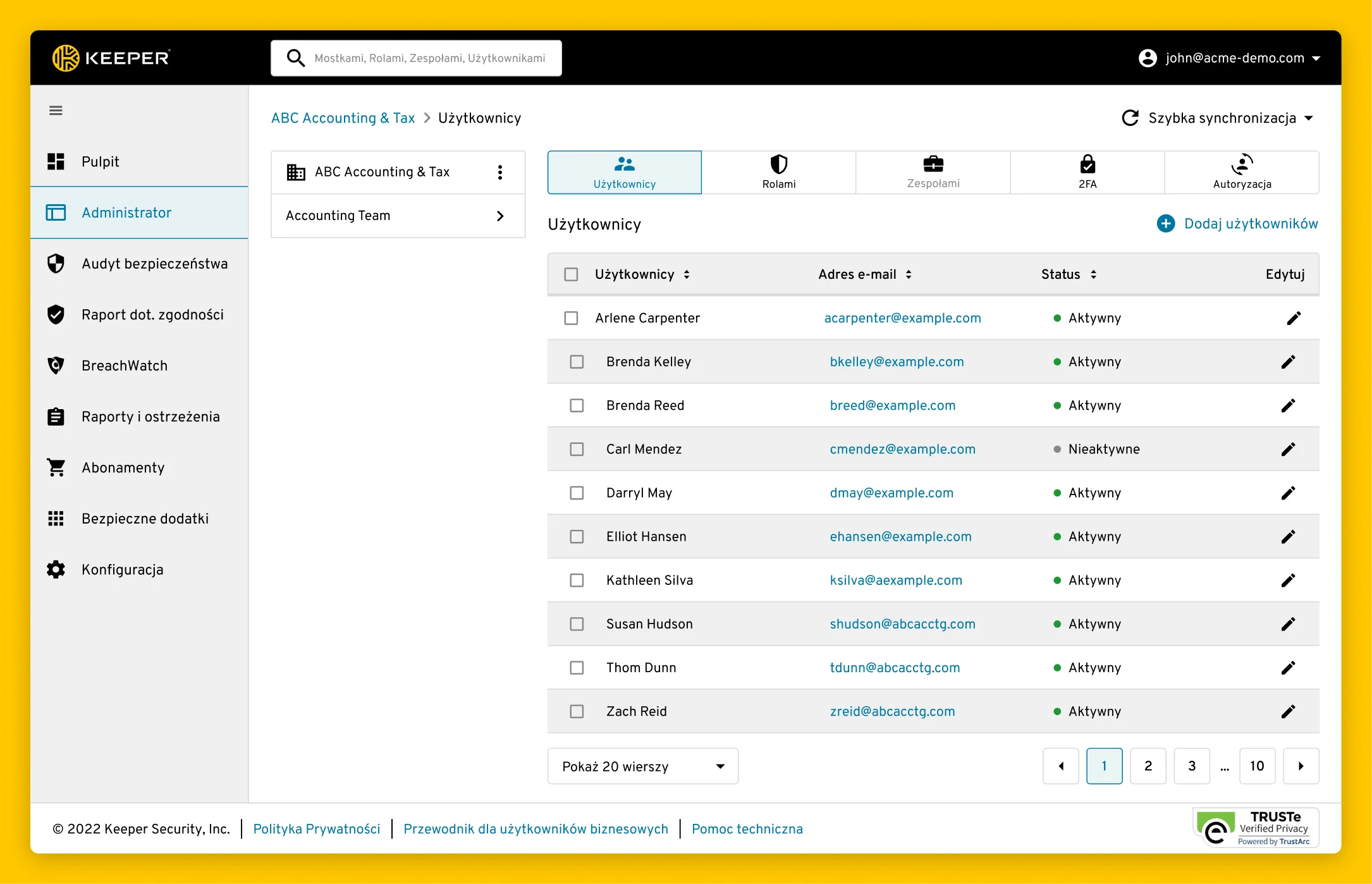The height and width of the screenshot is (884, 1372).
Task: Open the ABC Accounting & Tax options menu
Action: pos(500,171)
